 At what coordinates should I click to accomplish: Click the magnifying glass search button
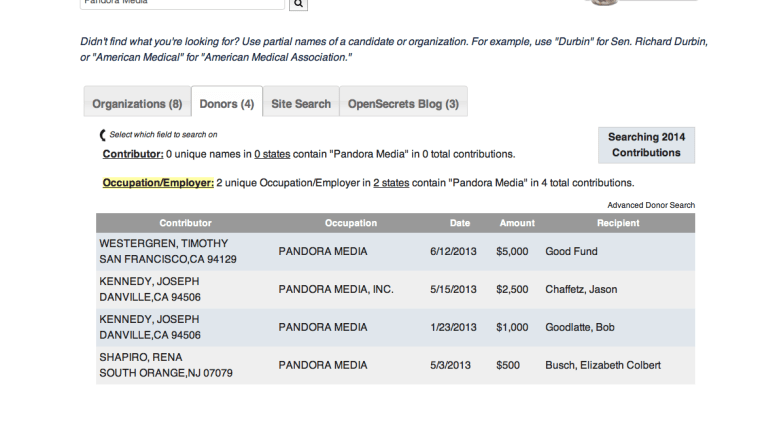298,4
